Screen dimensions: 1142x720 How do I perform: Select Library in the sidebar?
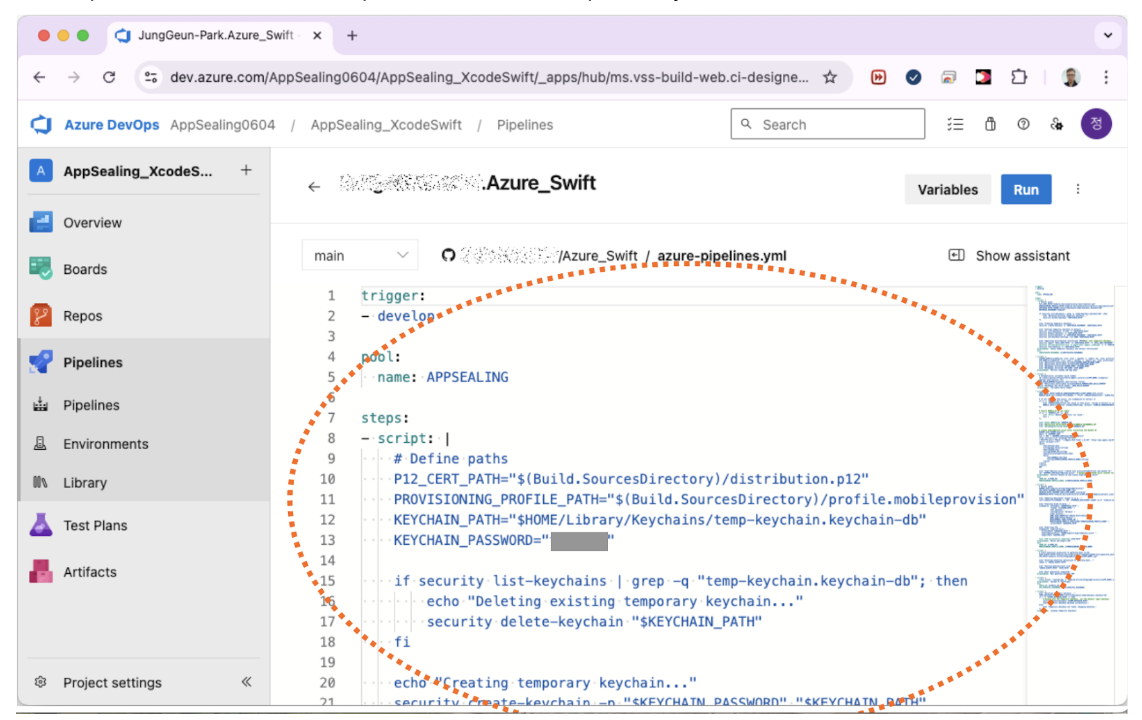(x=84, y=483)
